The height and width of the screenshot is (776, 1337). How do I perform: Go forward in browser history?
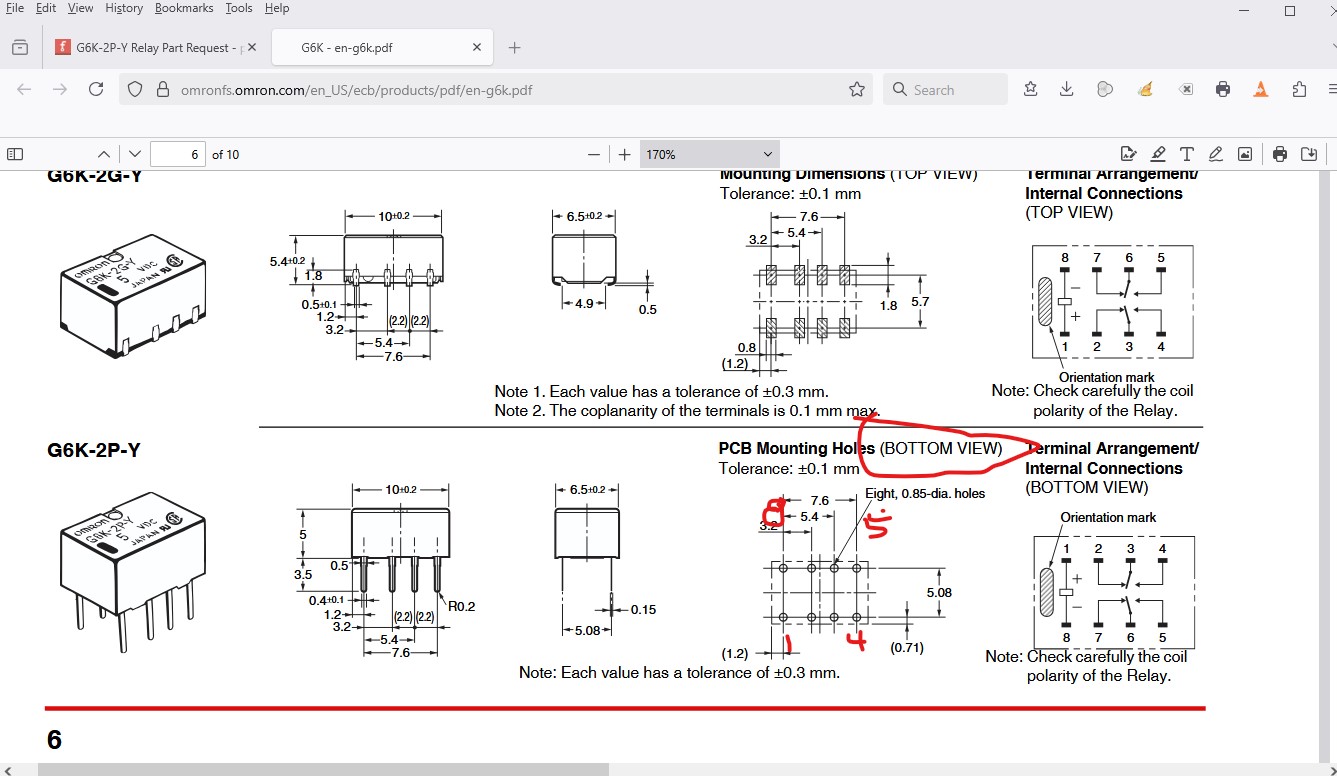[x=60, y=89]
